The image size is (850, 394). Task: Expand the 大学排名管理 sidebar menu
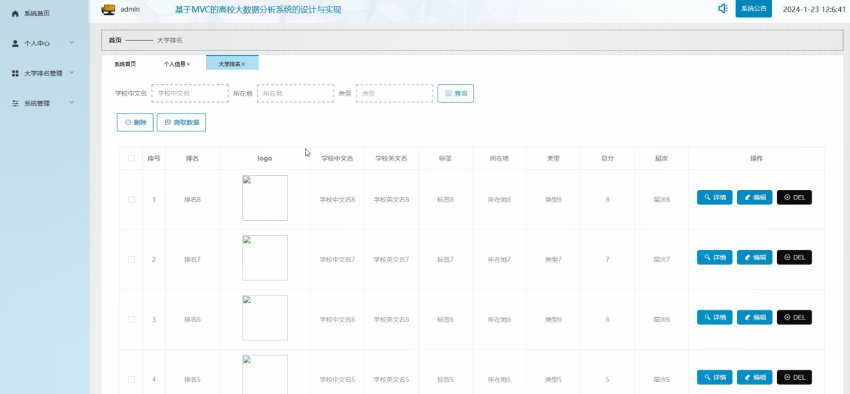[x=43, y=73]
